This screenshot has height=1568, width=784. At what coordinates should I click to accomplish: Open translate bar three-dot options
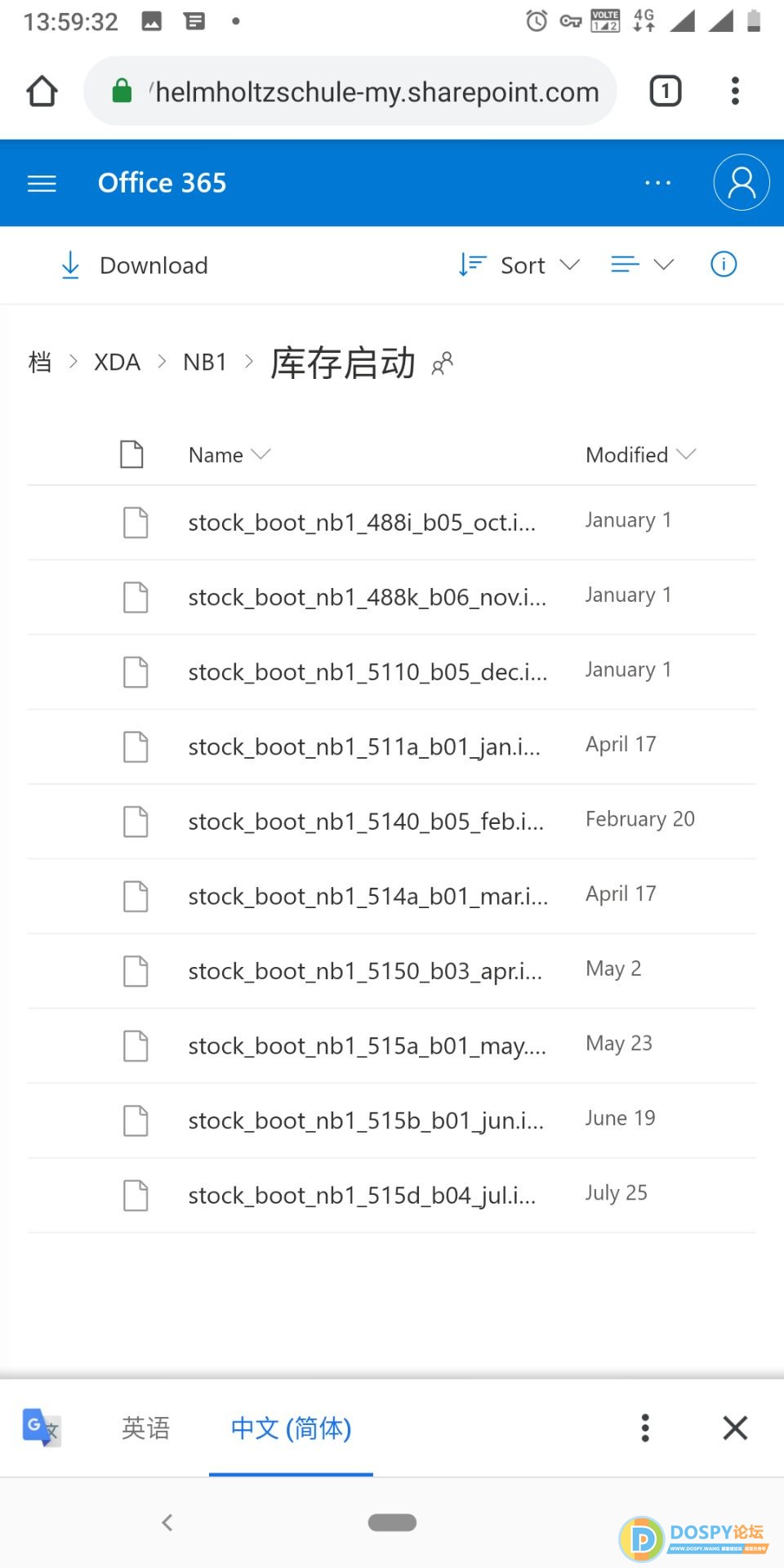click(645, 1428)
